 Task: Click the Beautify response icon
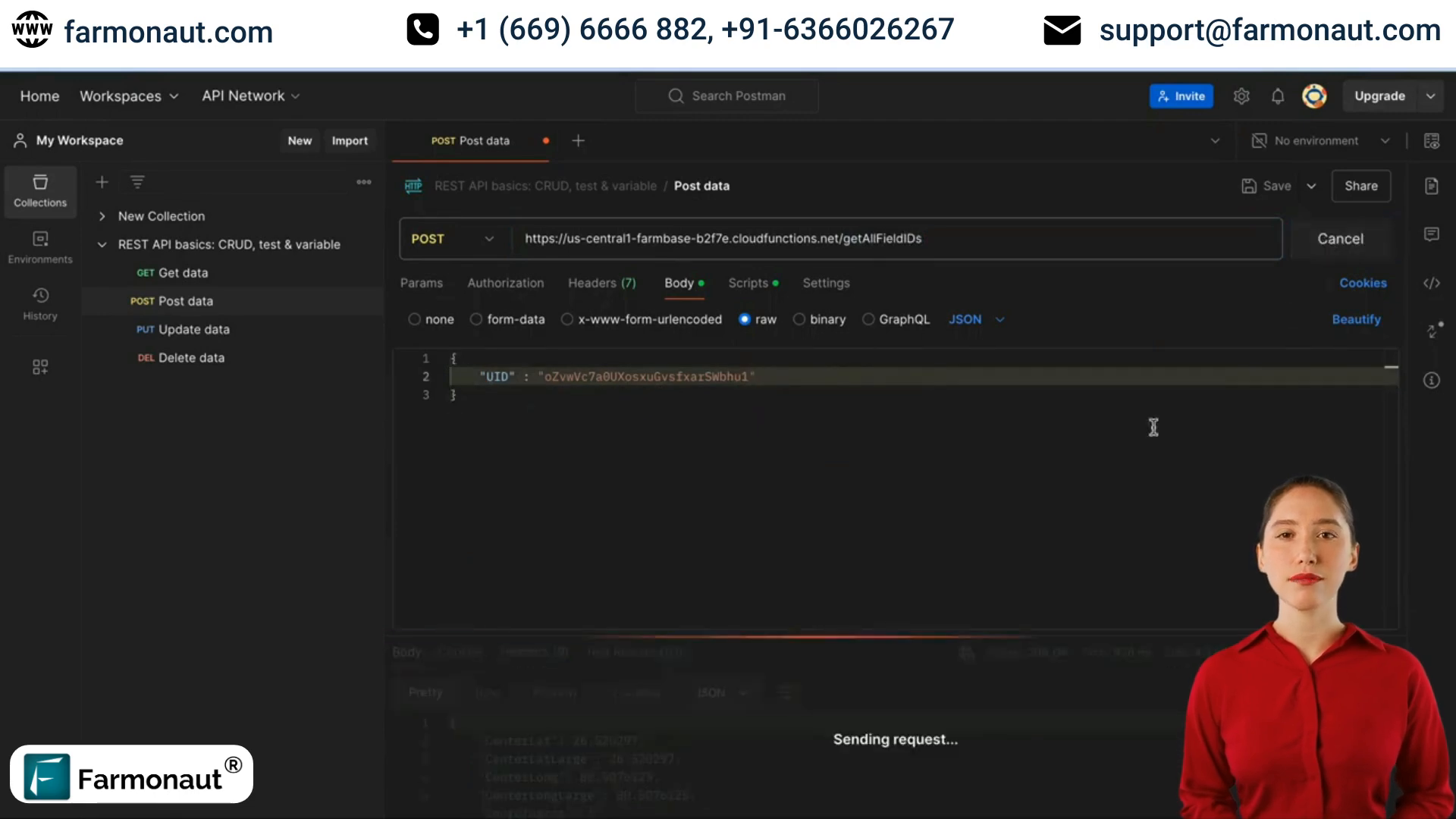pyautogui.click(x=1355, y=319)
